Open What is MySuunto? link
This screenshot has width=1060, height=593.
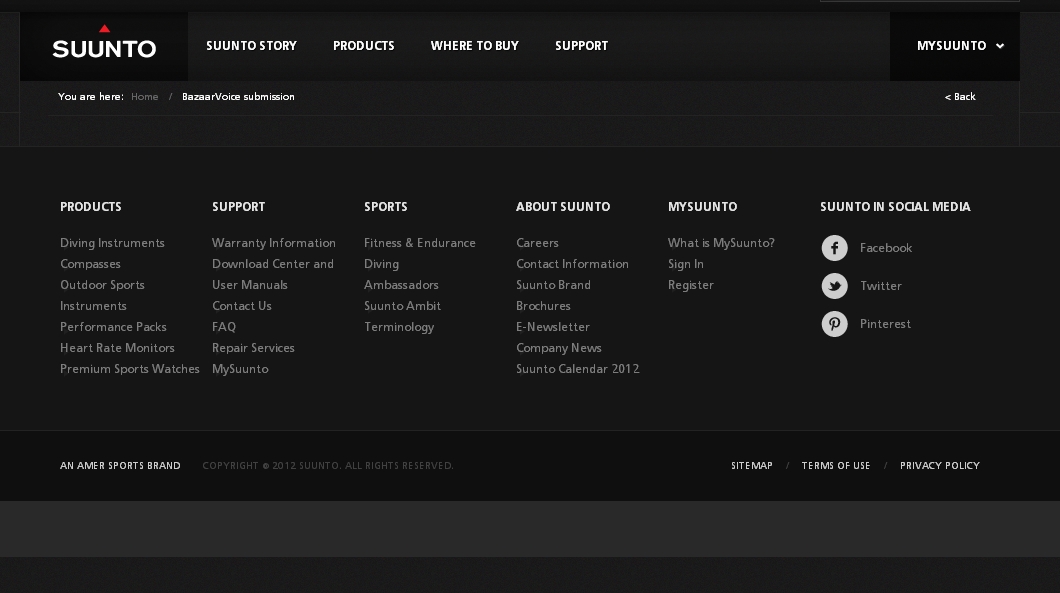pos(721,243)
